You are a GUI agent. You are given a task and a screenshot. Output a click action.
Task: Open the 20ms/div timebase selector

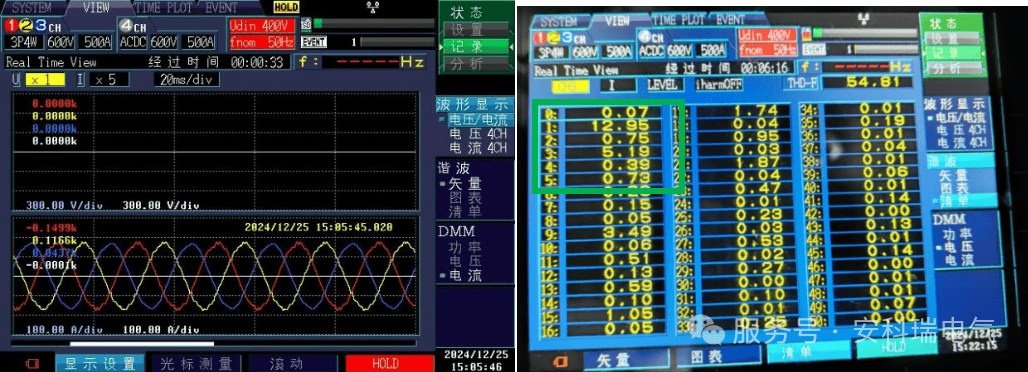pyautogui.click(x=187, y=79)
